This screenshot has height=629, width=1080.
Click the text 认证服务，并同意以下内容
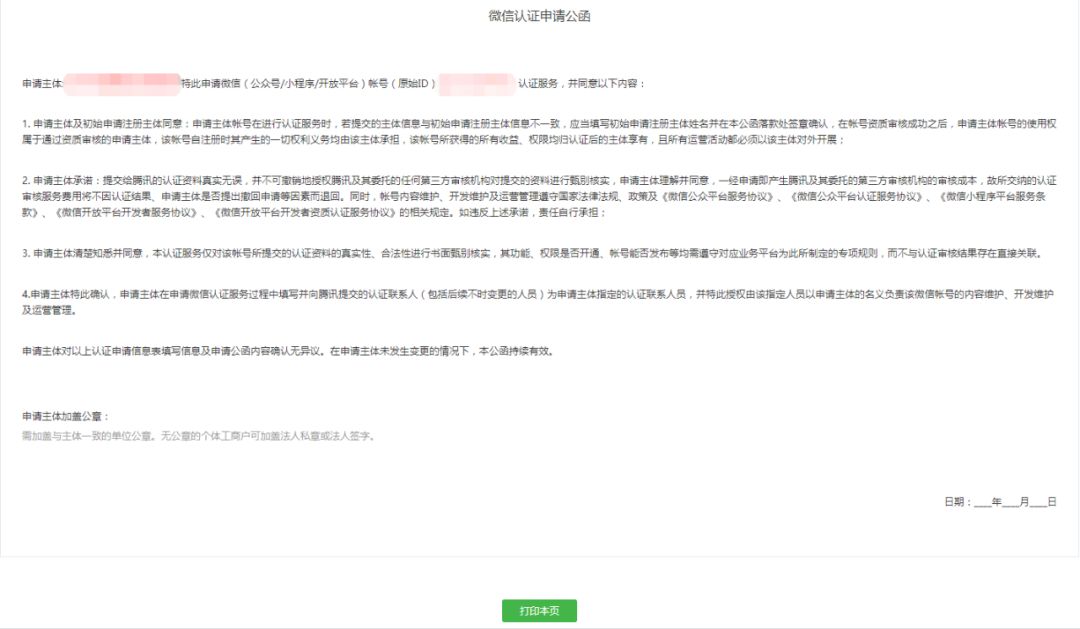(x=582, y=83)
